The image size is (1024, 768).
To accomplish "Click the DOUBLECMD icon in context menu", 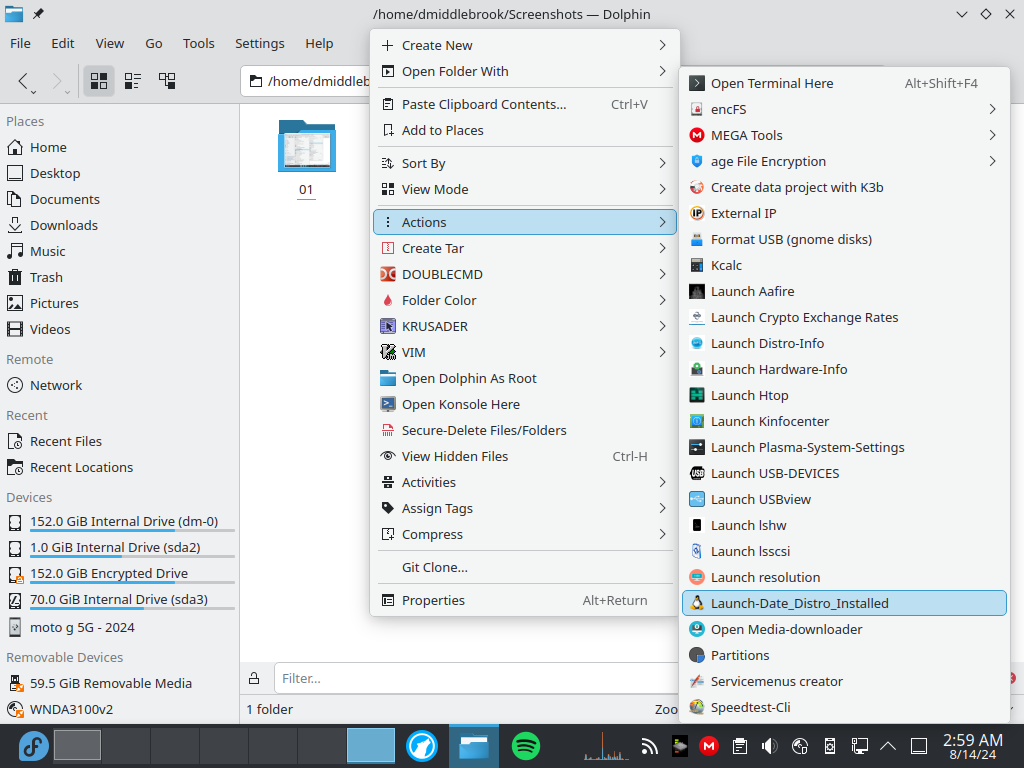I will click(388, 274).
